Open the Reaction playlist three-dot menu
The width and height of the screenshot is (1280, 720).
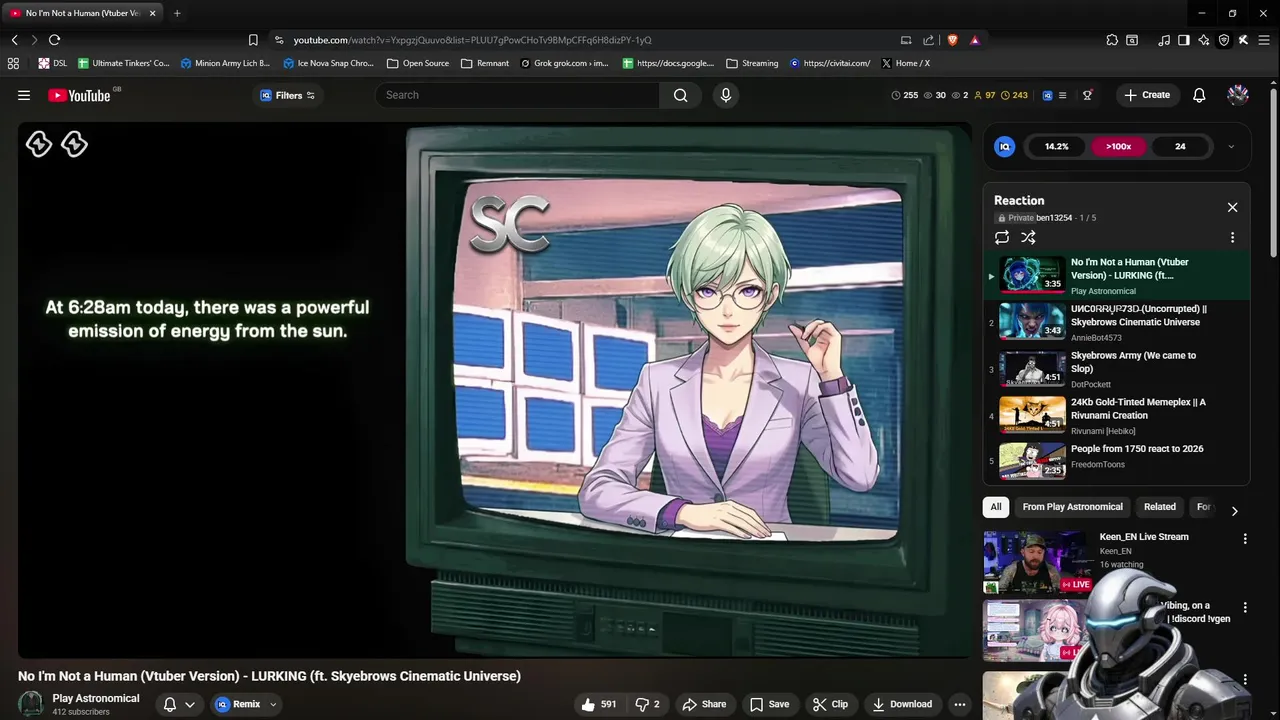tap(1232, 237)
